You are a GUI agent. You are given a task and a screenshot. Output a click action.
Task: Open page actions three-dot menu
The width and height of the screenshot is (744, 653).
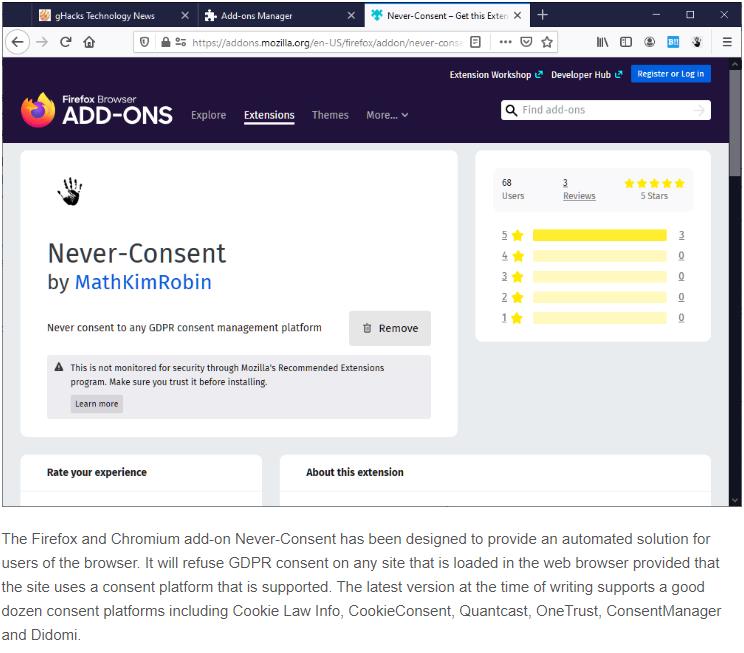[x=505, y=42]
